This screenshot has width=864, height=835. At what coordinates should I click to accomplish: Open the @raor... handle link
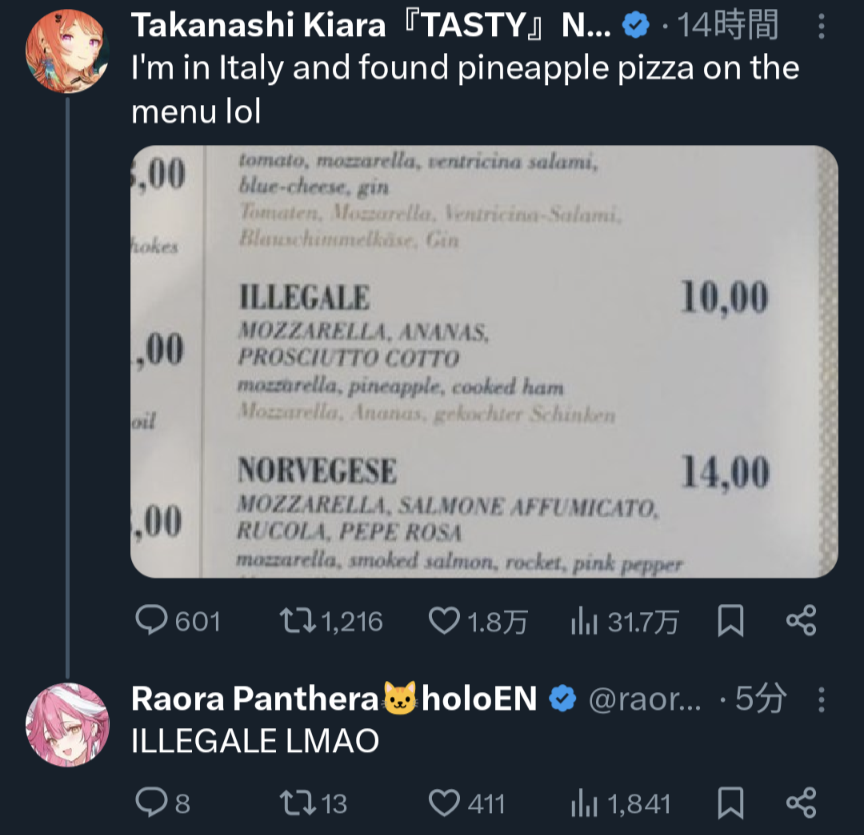(645, 699)
